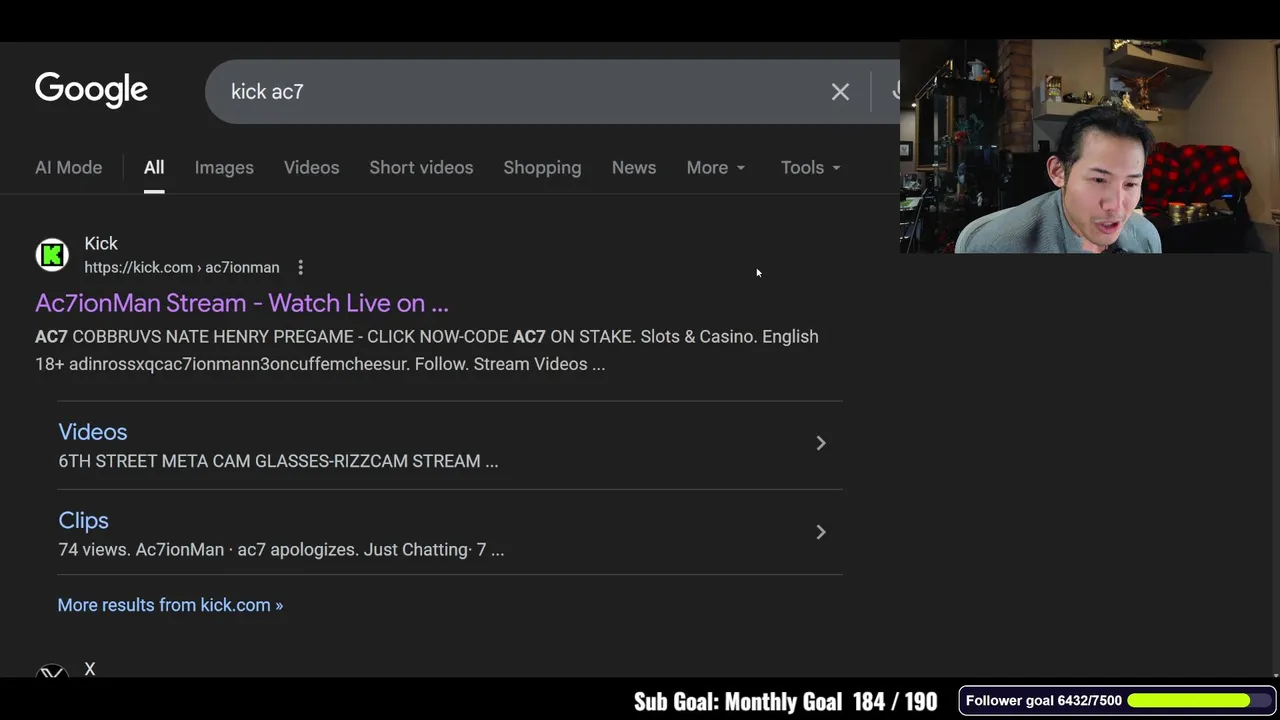Open the Images tab
Viewport: 1280px width, 720px height.
click(x=224, y=167)
